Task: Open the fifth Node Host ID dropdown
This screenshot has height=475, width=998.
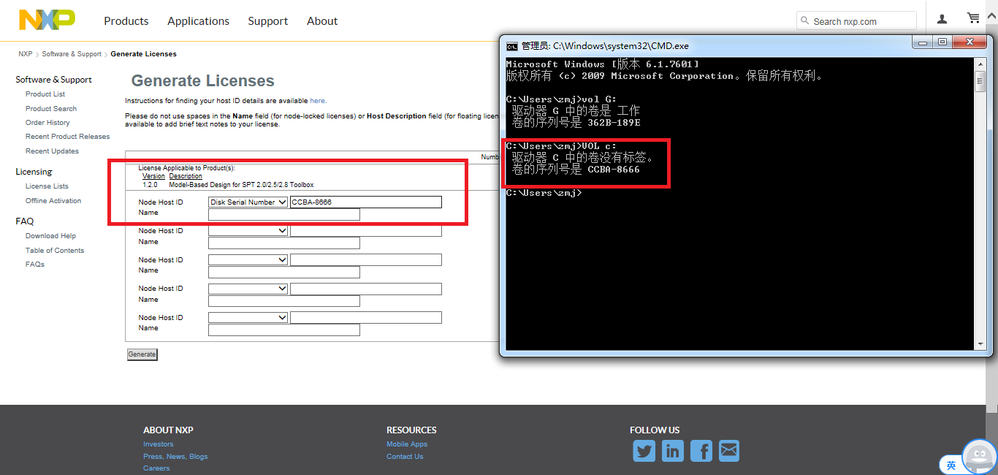Action: point(248,317)
